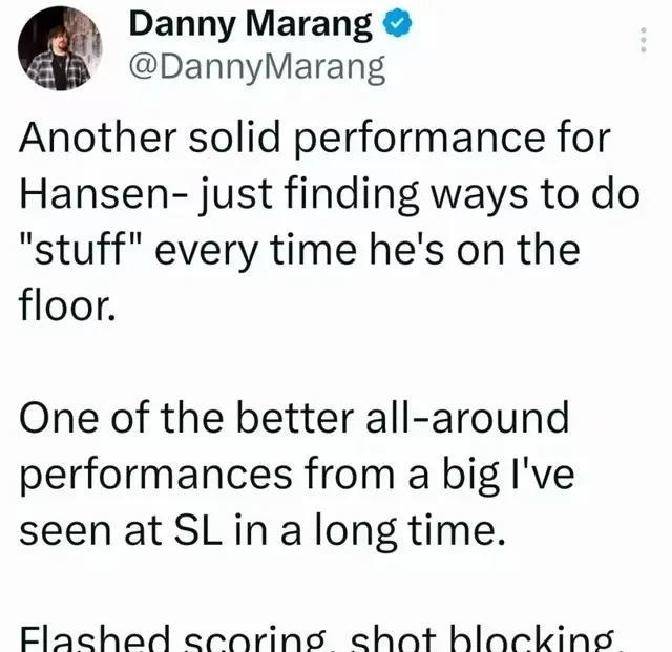
Task: Click the phrase "all-around" in second paragraph
Action: point(467,417)
